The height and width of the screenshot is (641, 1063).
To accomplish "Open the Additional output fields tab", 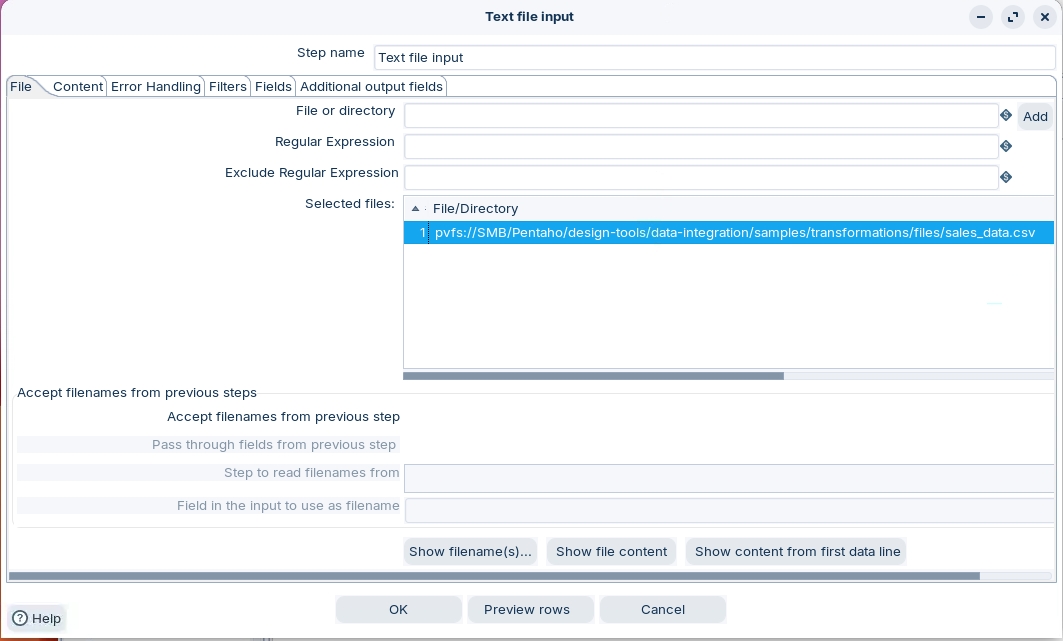I will pos(371,87).
